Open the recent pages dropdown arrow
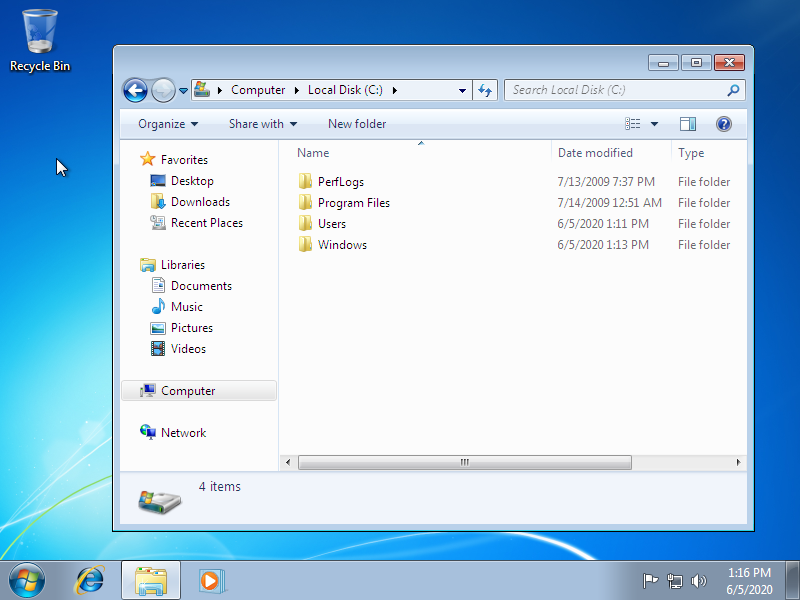800x600 pixels. click(x=183, y=91)
